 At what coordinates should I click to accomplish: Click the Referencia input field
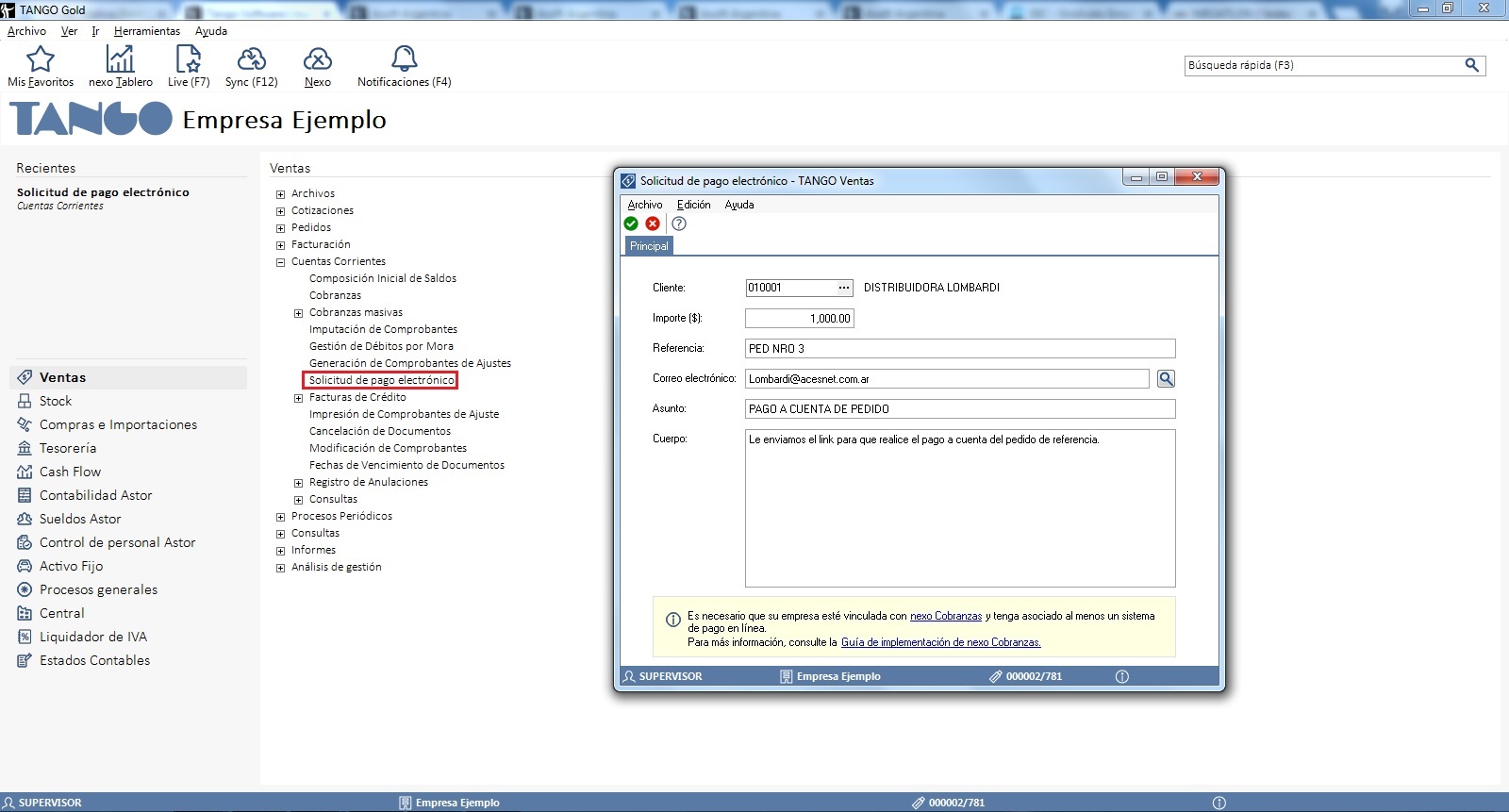point(959,349)
